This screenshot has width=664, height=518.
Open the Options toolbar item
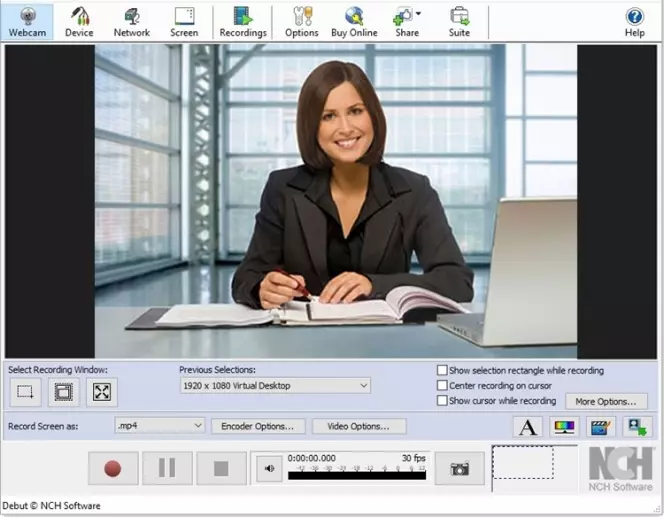[x=302, y=22]
